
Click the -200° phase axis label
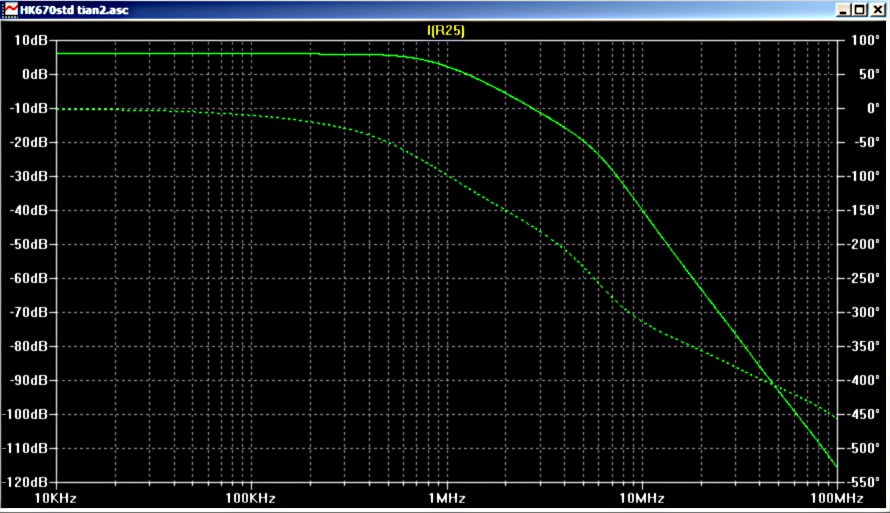(x=863, y=245)
